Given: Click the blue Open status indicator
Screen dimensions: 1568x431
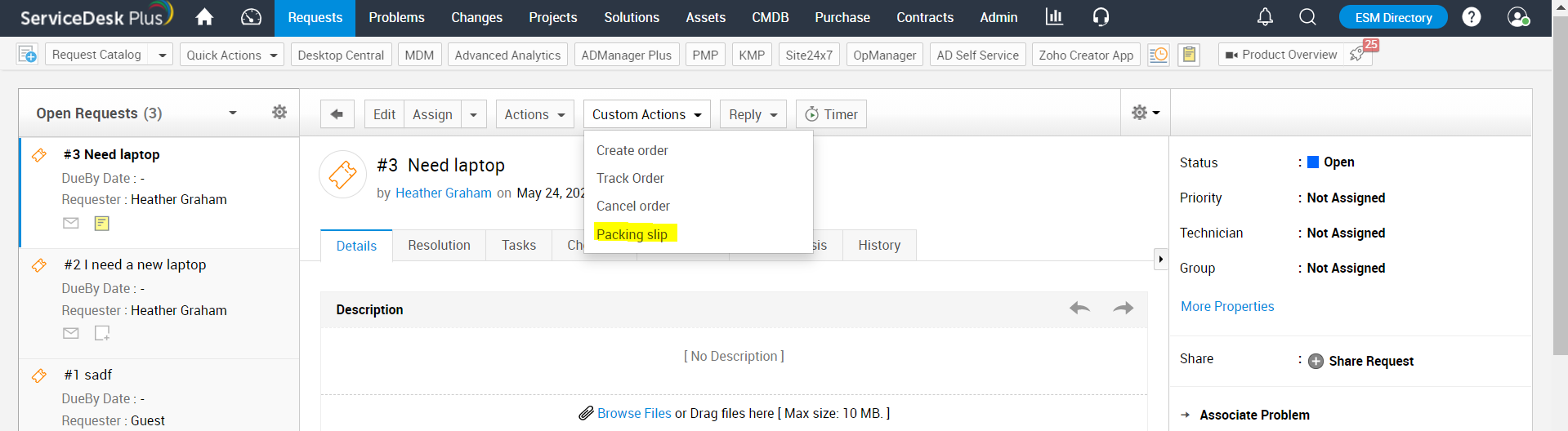Looking at the screenshot, I should (x=1313, y=162).
